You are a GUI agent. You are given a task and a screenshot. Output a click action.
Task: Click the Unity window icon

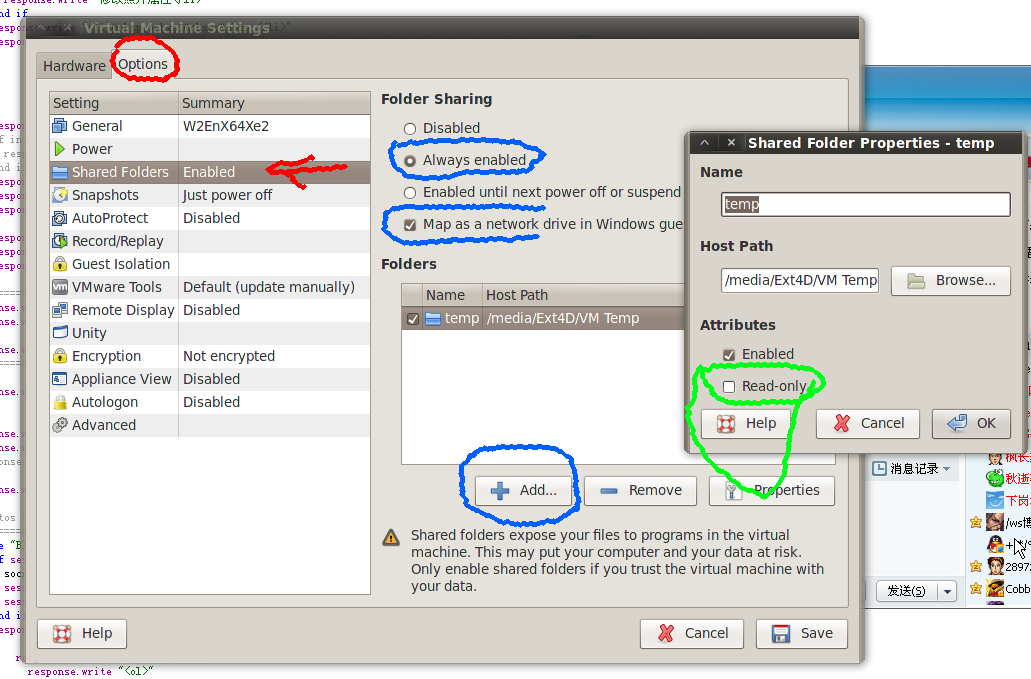[x=60, y=333]
